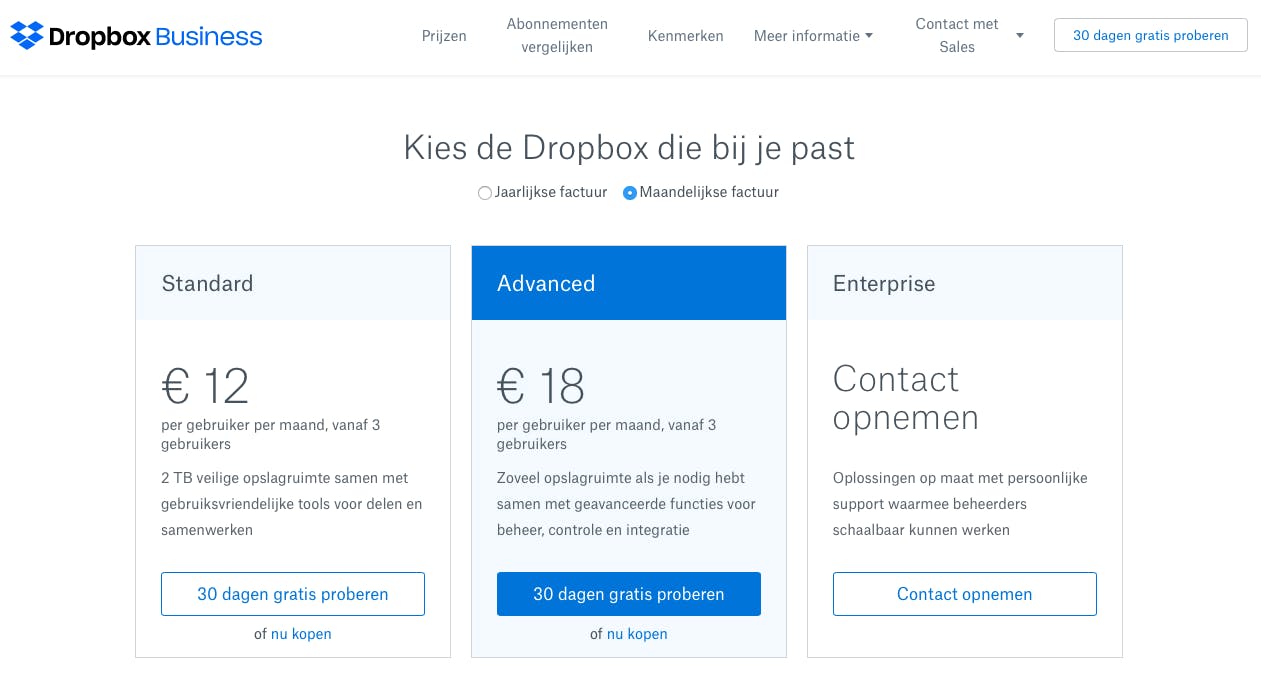Viewport: 1261px width, 680px height.
Task: Click the Standard plan heading
Action: 207,284
